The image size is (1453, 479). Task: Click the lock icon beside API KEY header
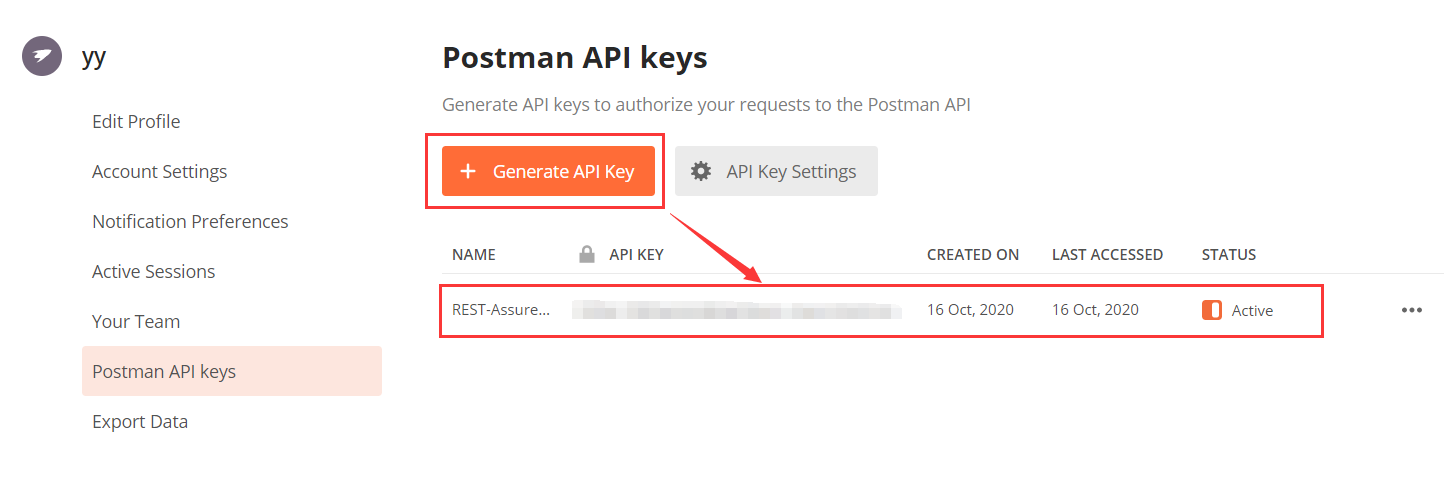[x=587, y=254]
